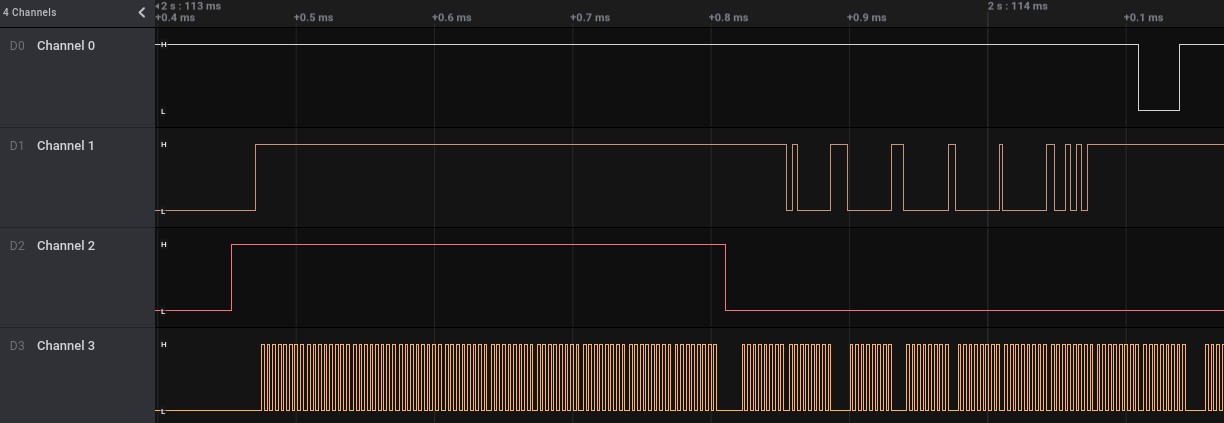The image size is (1224, 423).
Task: Click Channel 2's falling edge near +0.8 ms
Action: (725, 277)
